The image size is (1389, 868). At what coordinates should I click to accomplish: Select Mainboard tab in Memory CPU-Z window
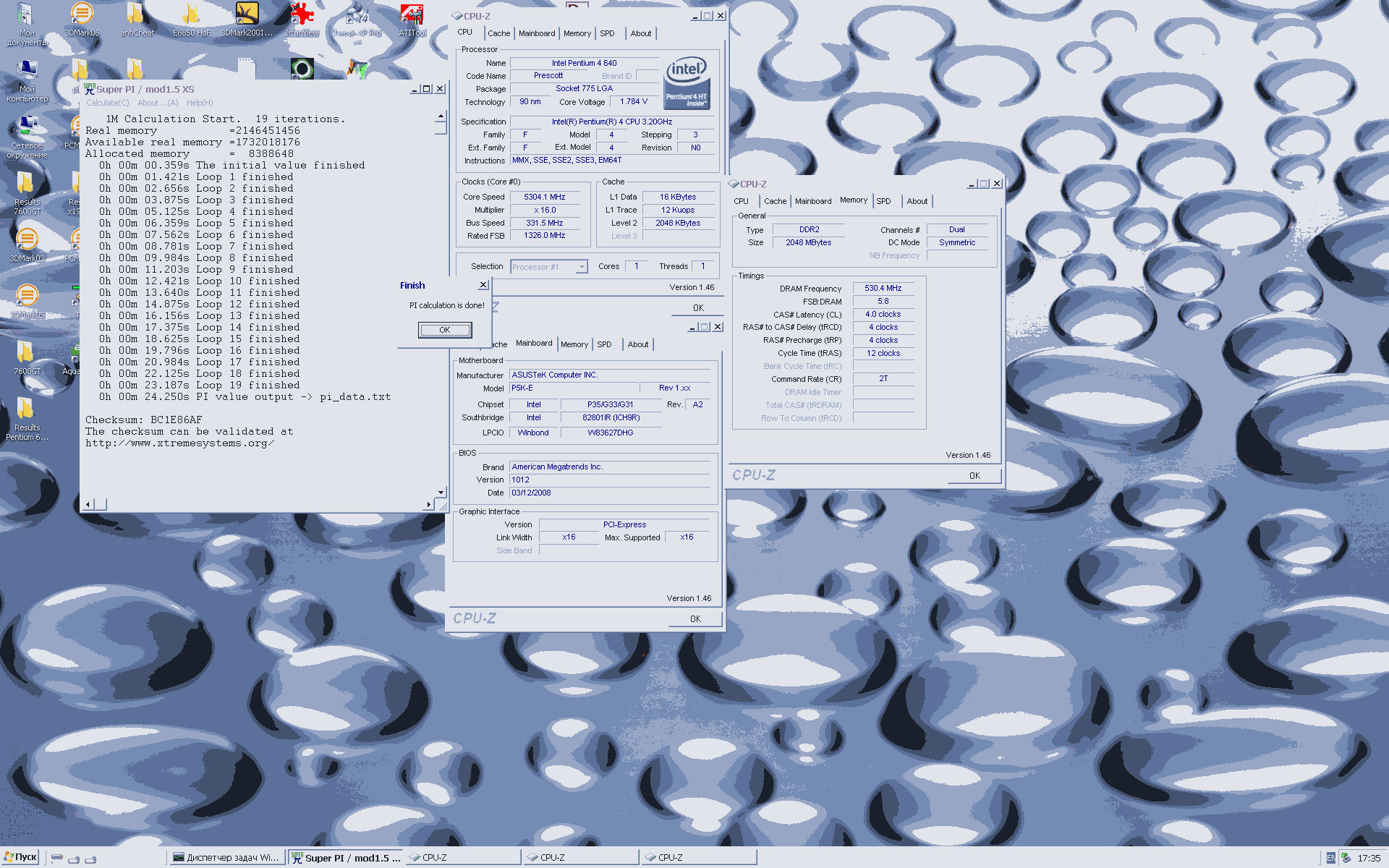pyautogui.click(x=813, y=201)
